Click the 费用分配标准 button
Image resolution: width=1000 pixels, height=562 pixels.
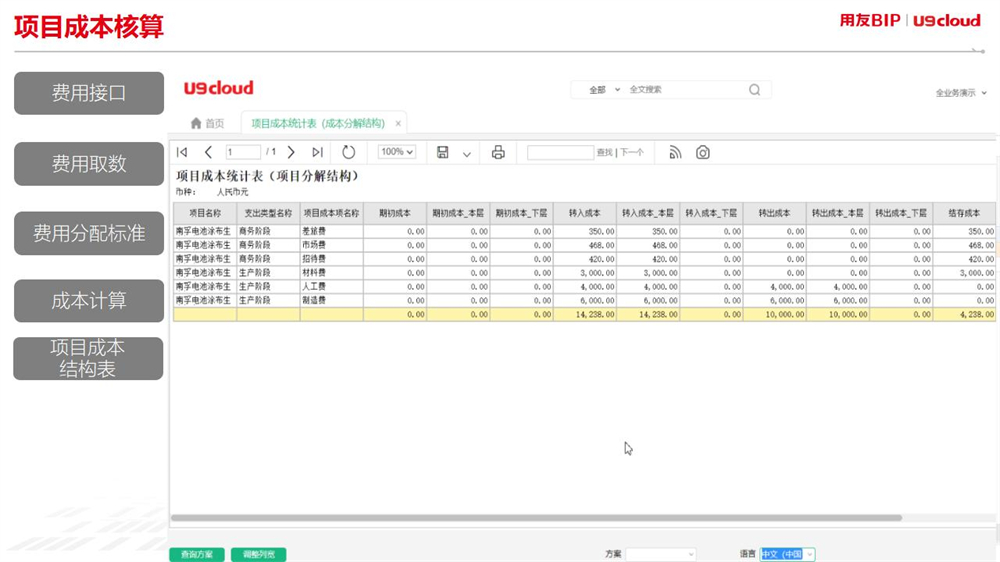coord(89,233)
